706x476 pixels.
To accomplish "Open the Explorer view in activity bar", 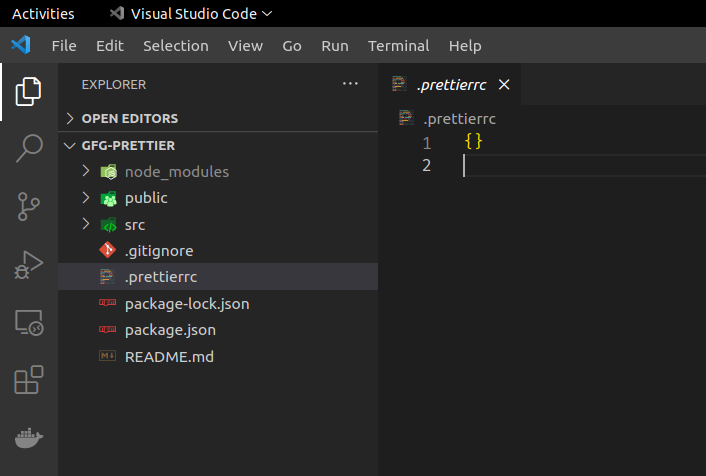I will click(x=29, y=92).
